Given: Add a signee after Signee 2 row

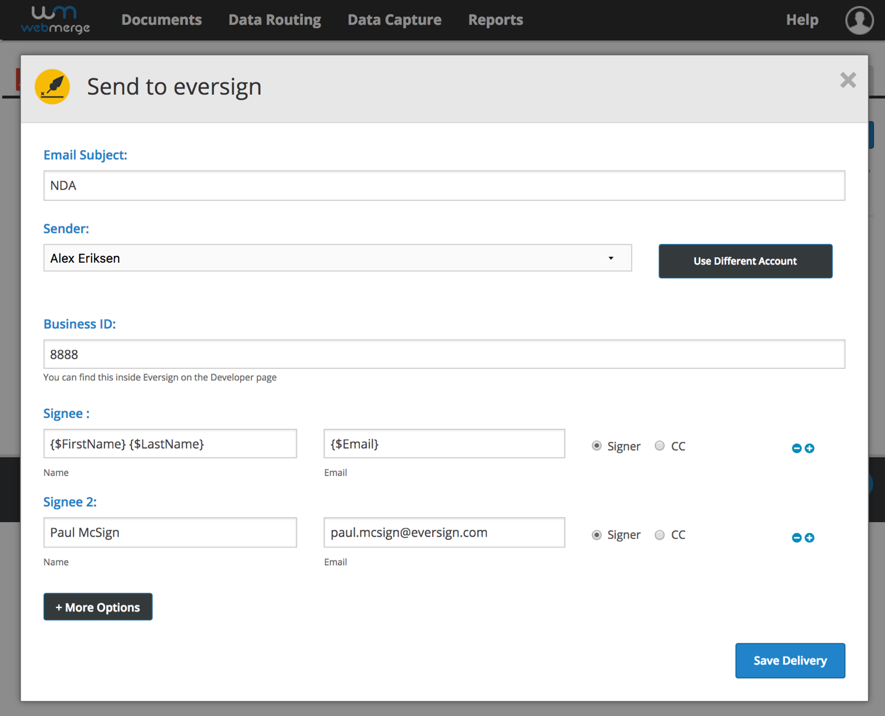Looking at the screenshot, I should tap(809, 538).
